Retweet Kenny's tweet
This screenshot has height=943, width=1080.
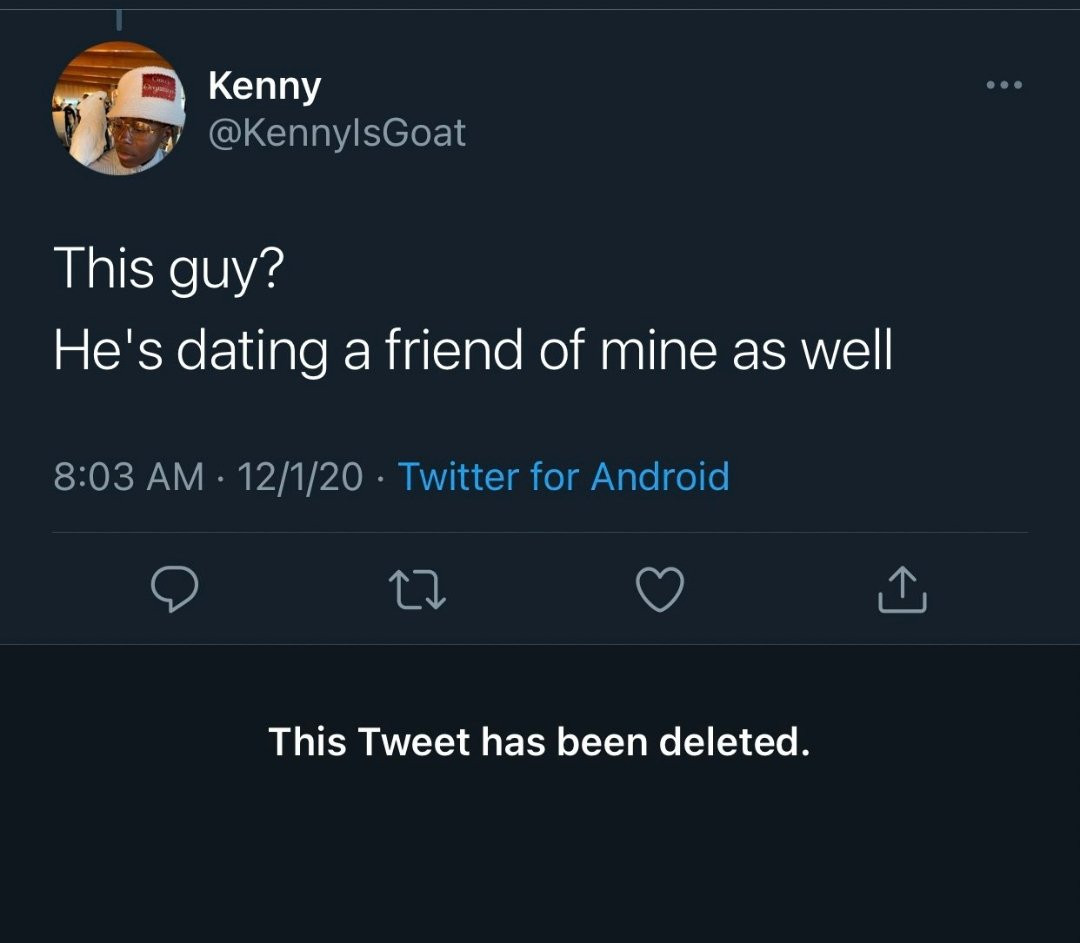pos(417,589)
